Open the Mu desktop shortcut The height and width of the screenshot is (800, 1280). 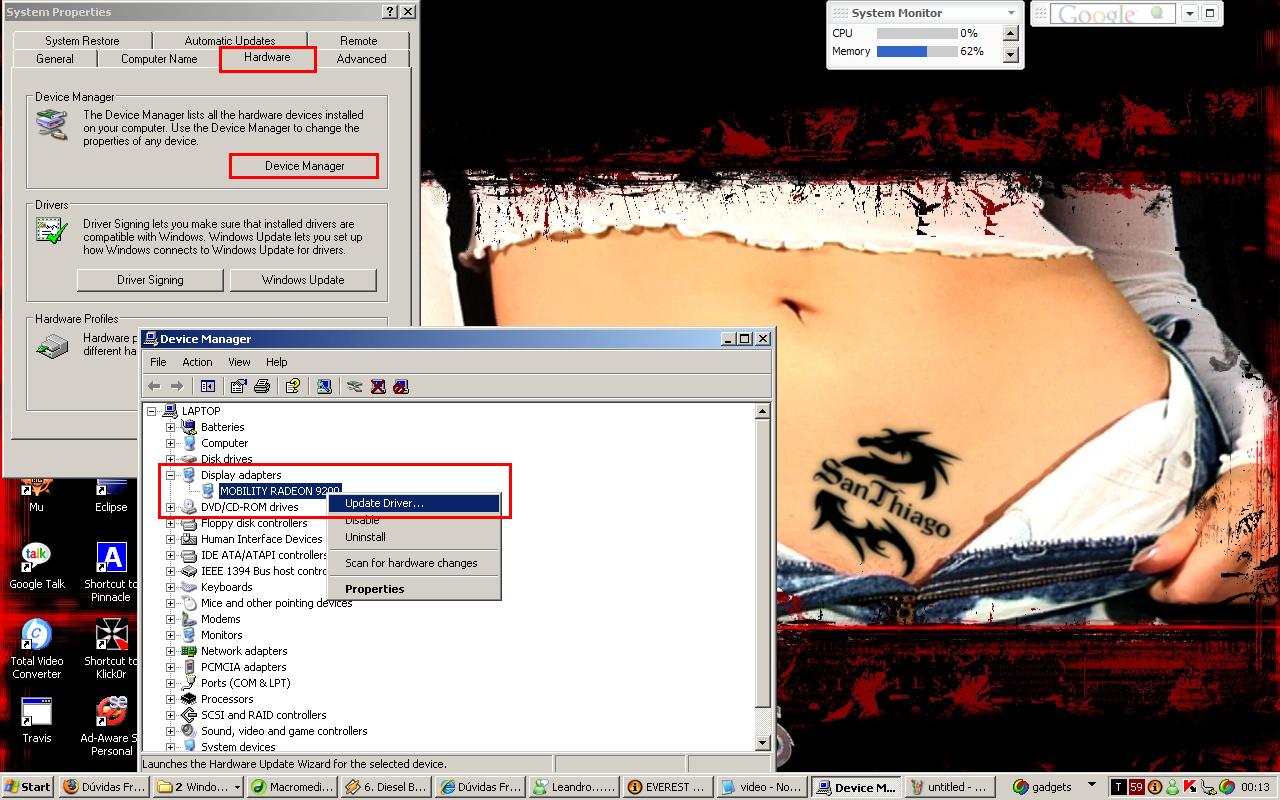[x=37, y=495]
